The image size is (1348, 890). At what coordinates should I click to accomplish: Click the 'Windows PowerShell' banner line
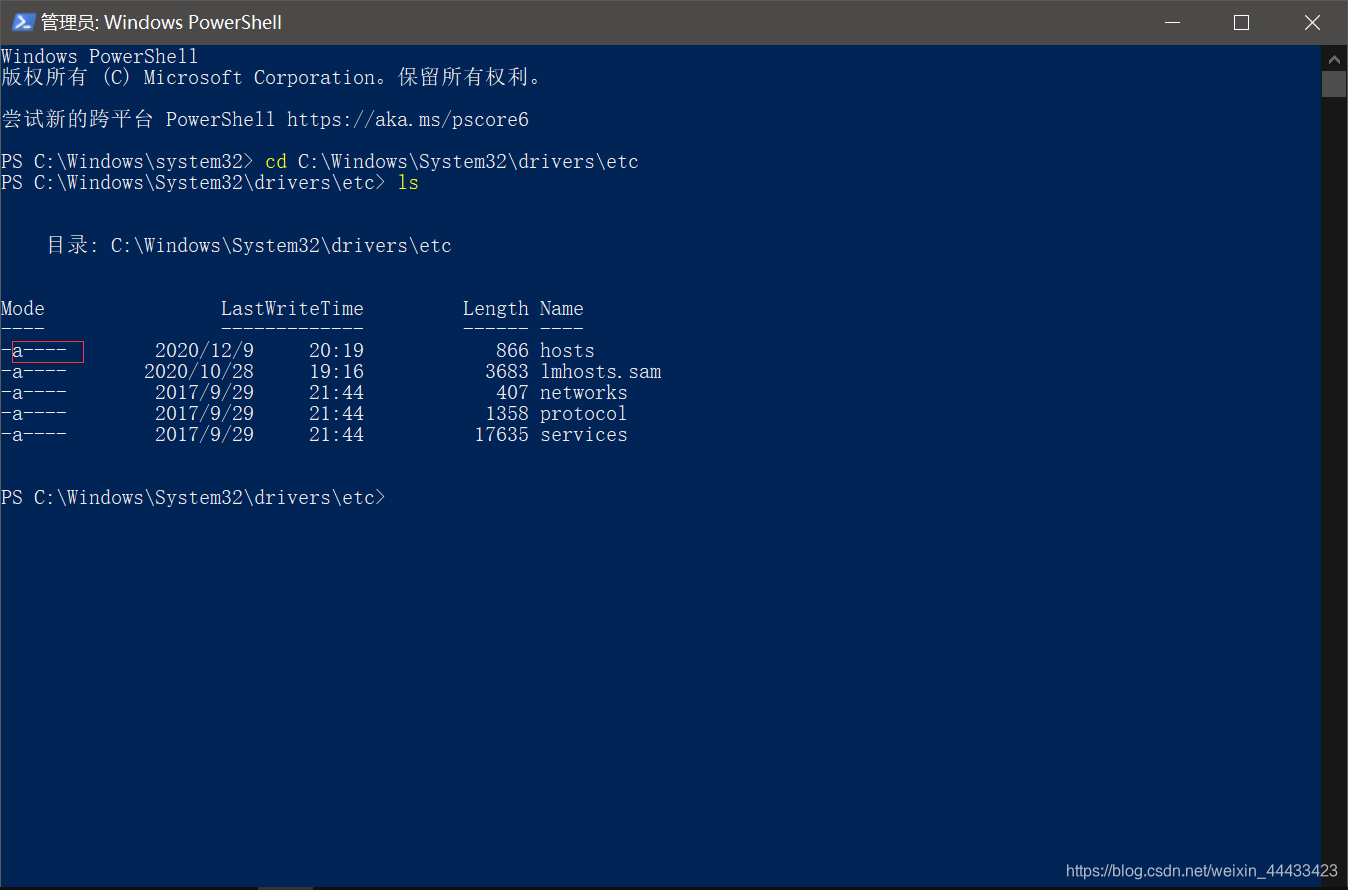click(x=100, y=57)
